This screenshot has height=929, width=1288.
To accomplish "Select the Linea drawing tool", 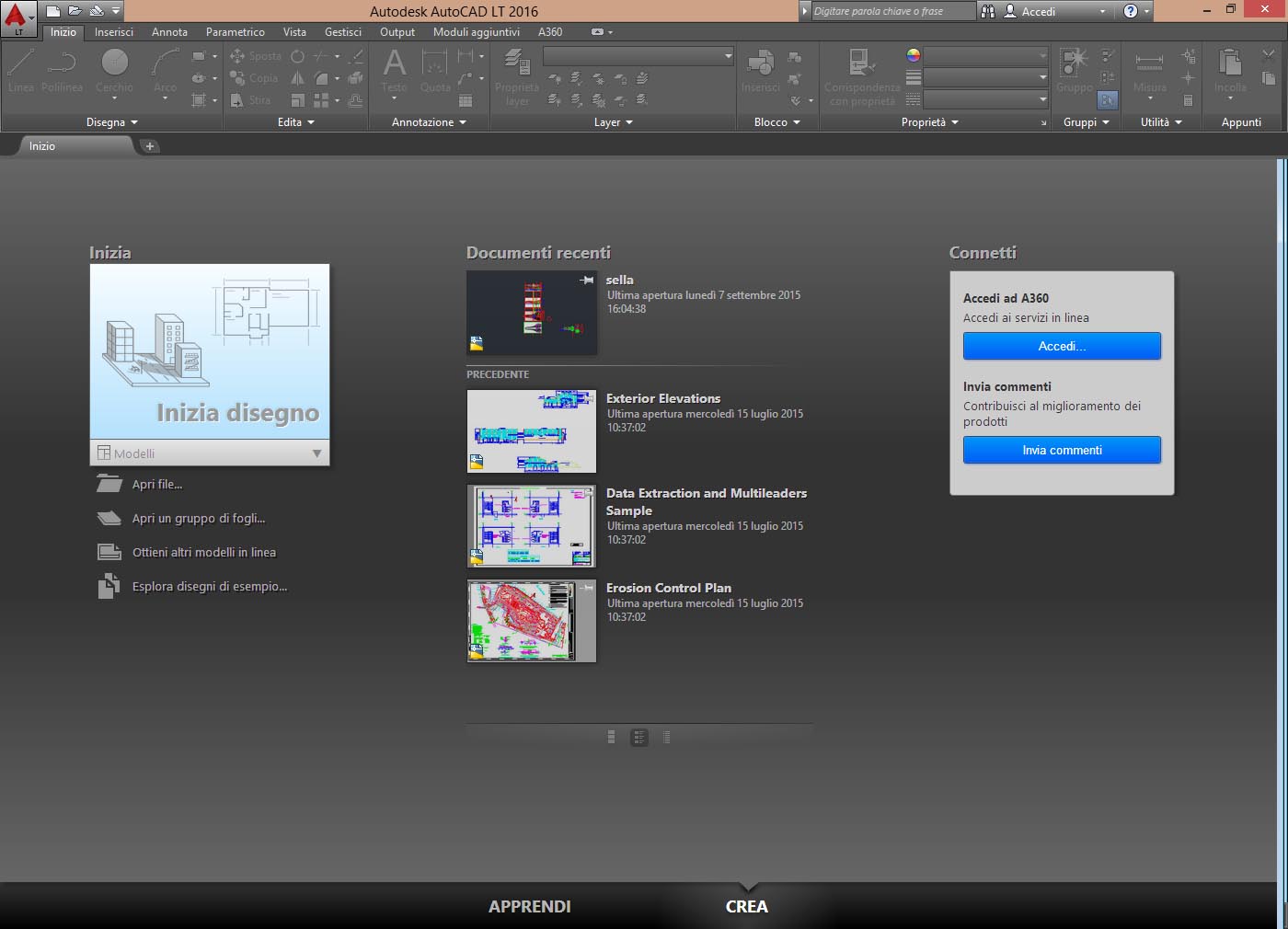I will click(x=21, y=71).
